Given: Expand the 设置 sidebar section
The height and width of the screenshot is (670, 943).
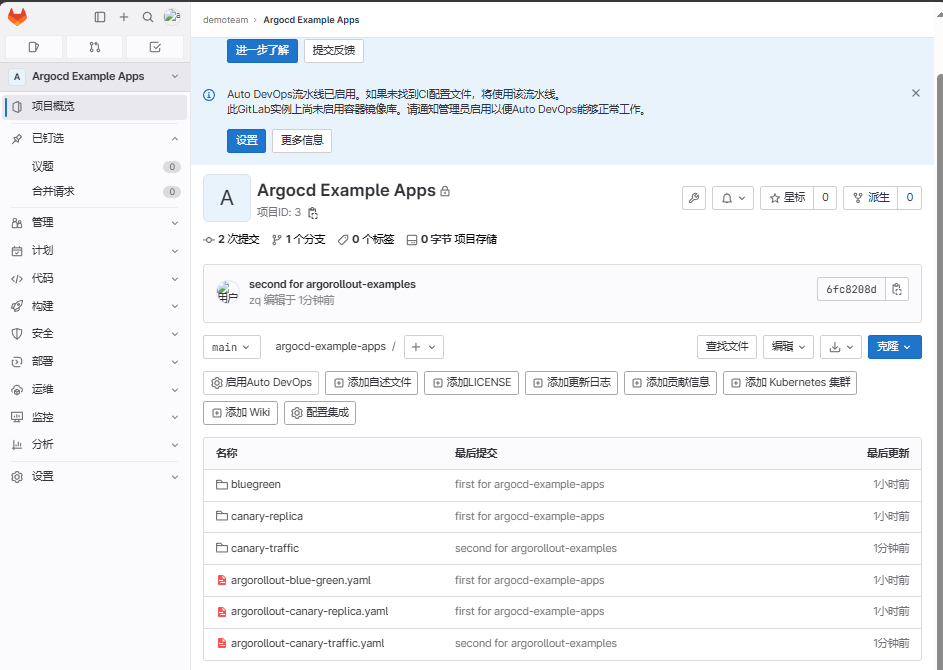Looking at the screenshot, I should coord(96,476).
